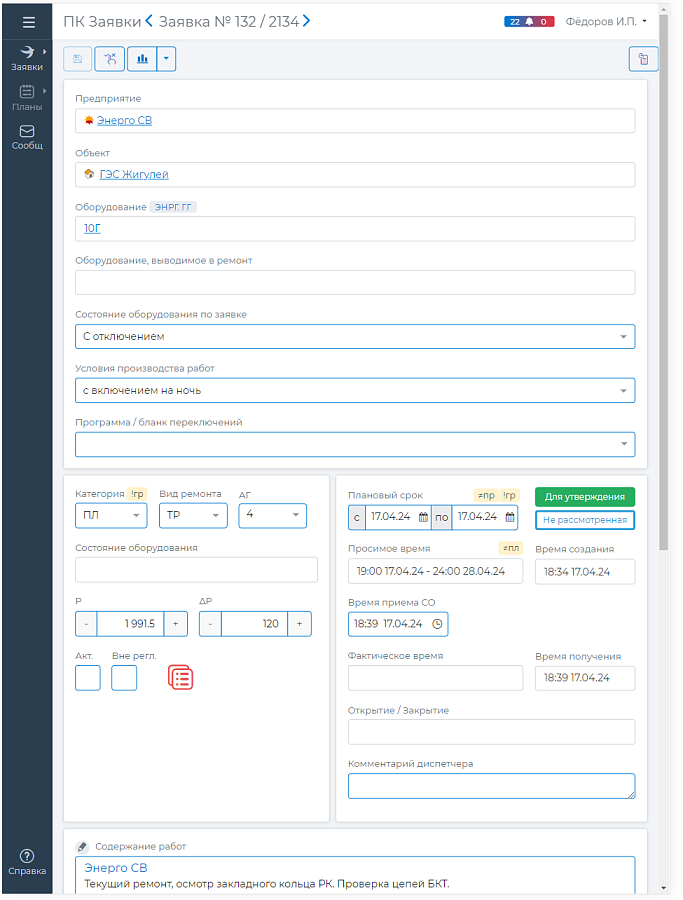Click the ≠пр badge near Плановый срок

coord(486,495)
